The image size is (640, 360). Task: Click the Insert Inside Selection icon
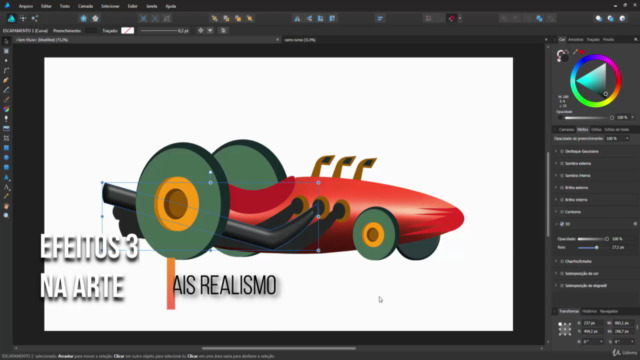point(622,18)
